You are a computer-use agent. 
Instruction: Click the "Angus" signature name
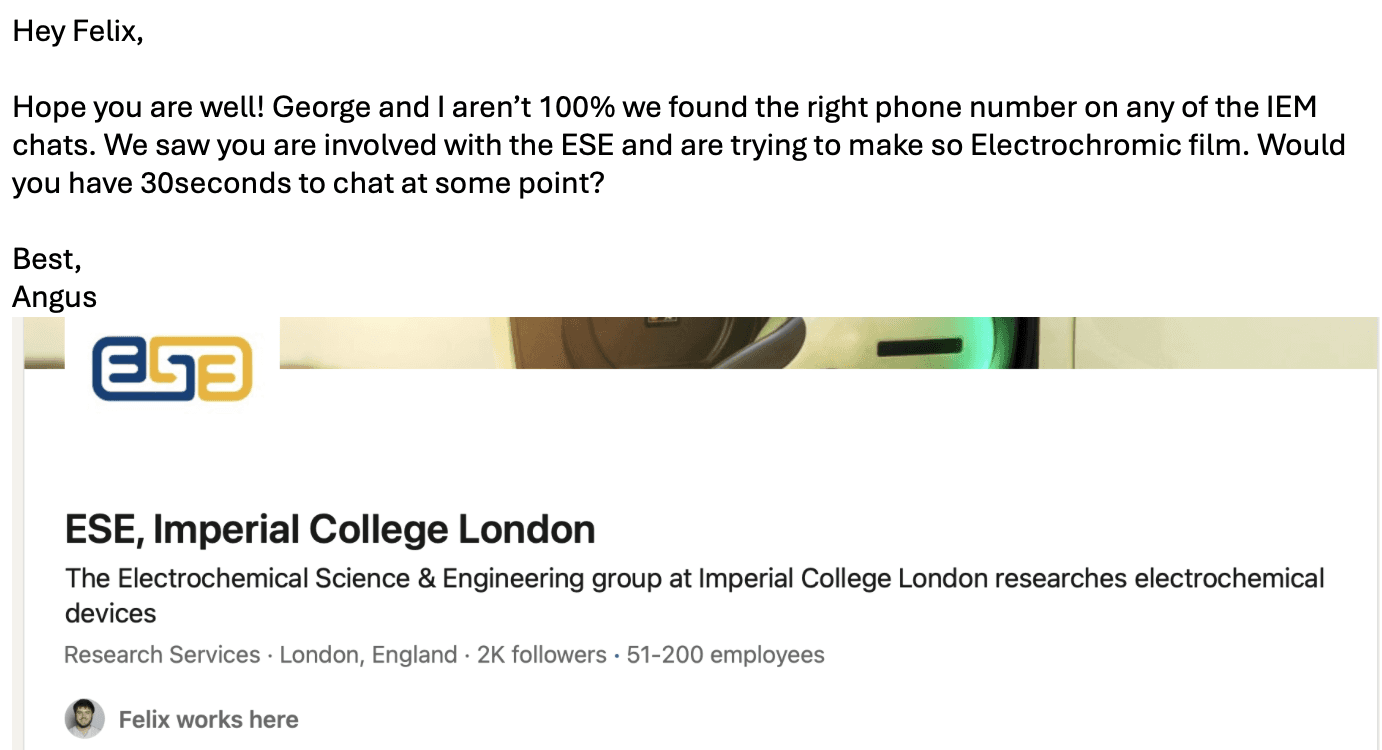coord(54,297)
